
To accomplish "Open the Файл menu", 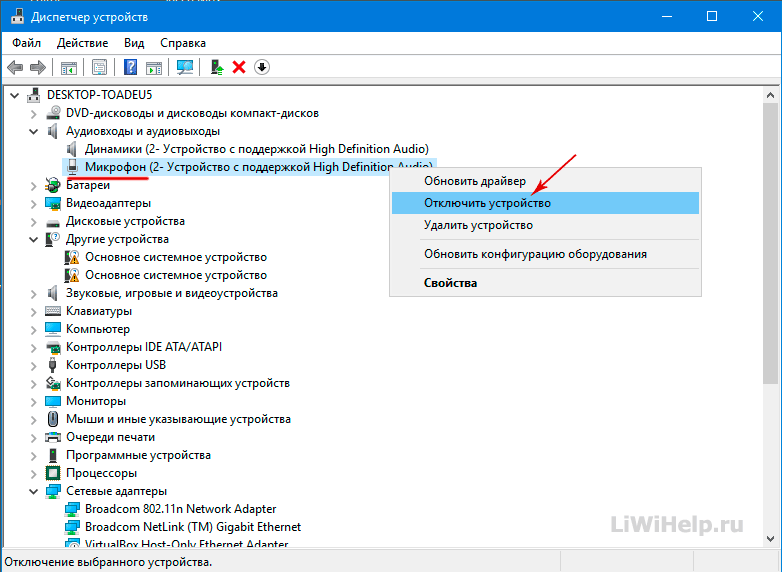I will coord(26,43).
